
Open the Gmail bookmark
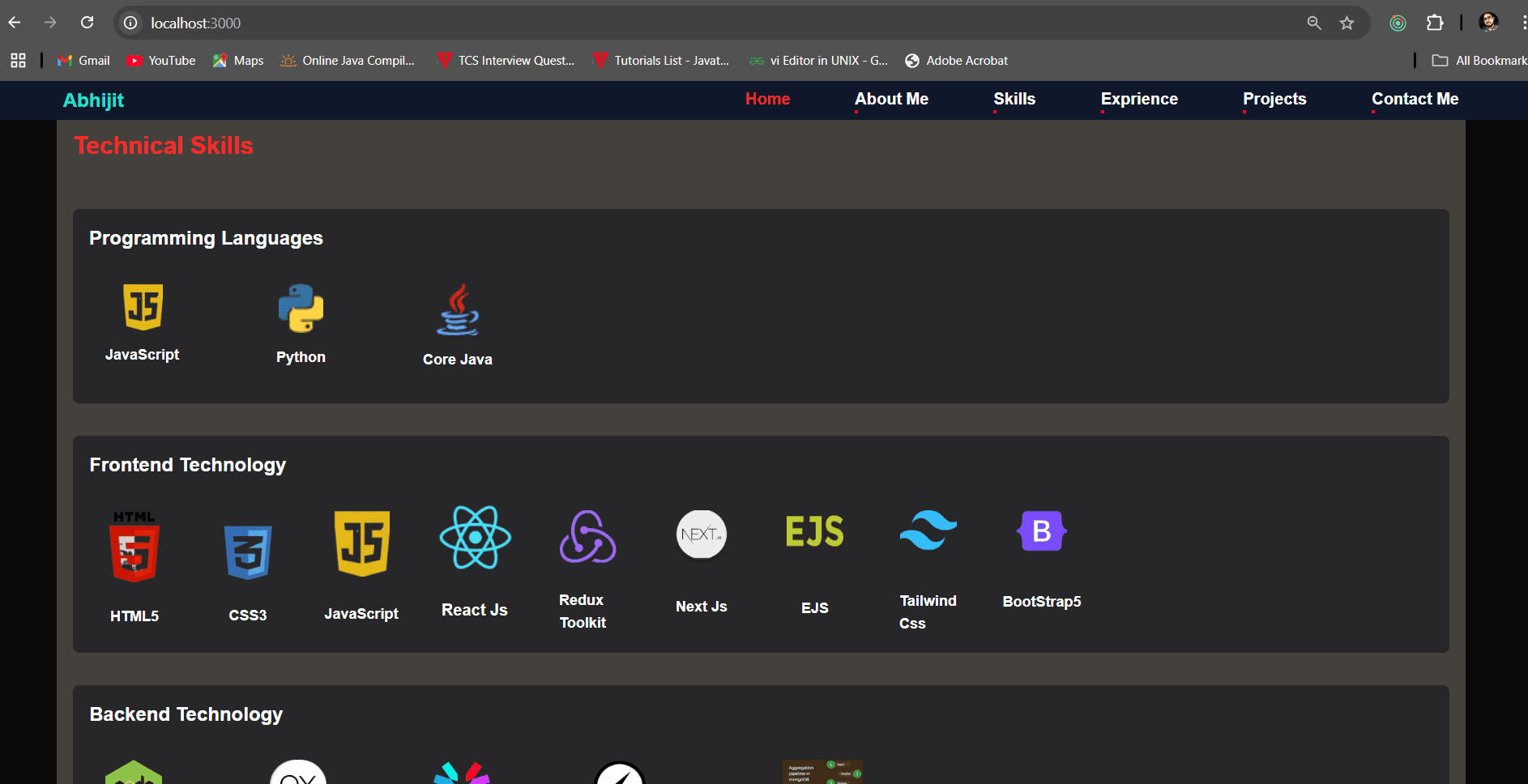pos(83,61)
